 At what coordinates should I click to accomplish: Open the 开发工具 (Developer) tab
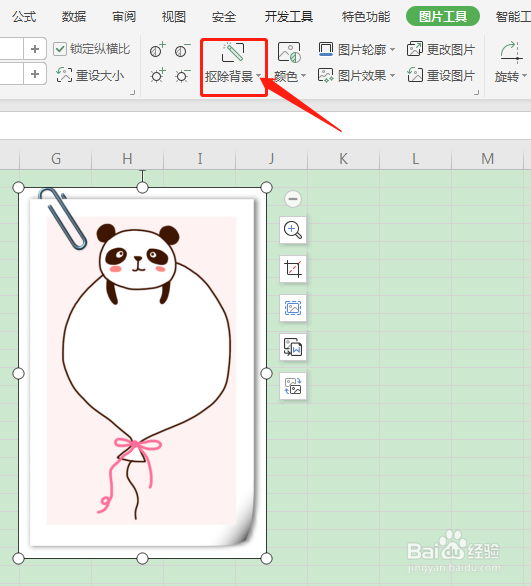[x=289, y=16]
